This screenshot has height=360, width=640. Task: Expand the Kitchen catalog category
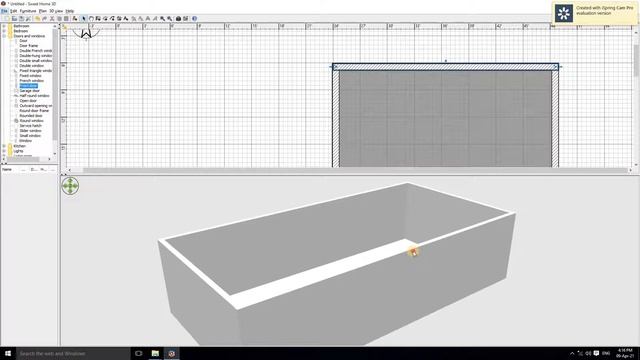point(4,146)
